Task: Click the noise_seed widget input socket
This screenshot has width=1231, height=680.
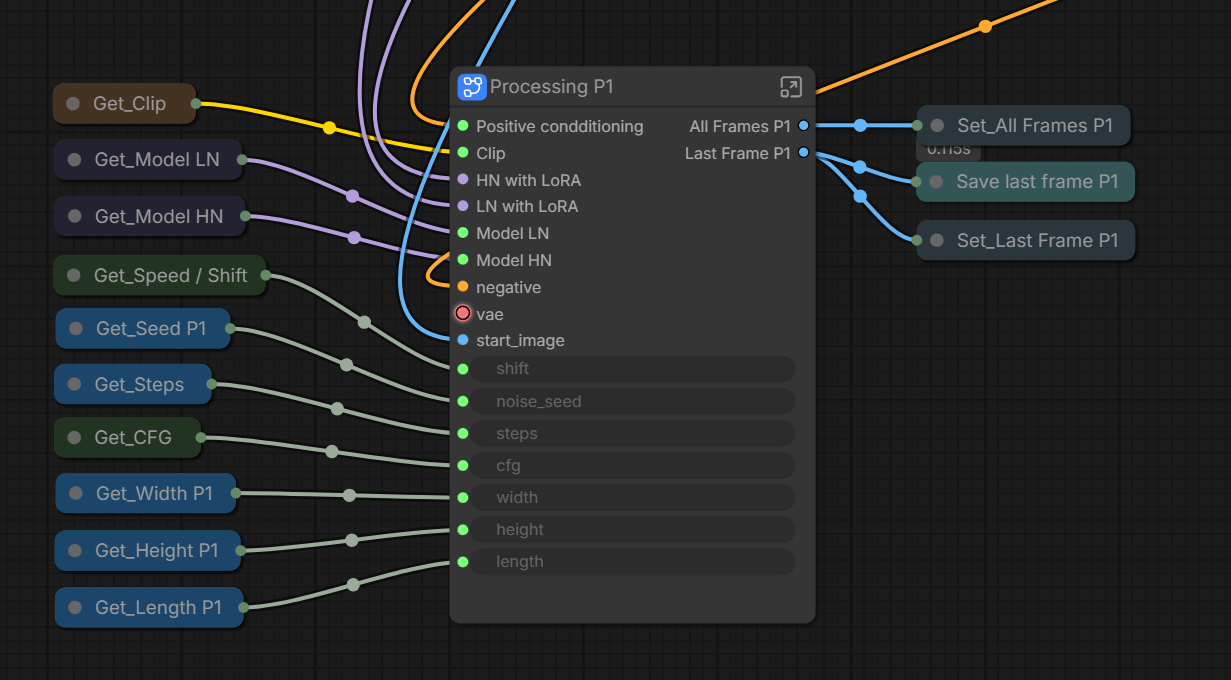Action: click(x=463, y=401)
